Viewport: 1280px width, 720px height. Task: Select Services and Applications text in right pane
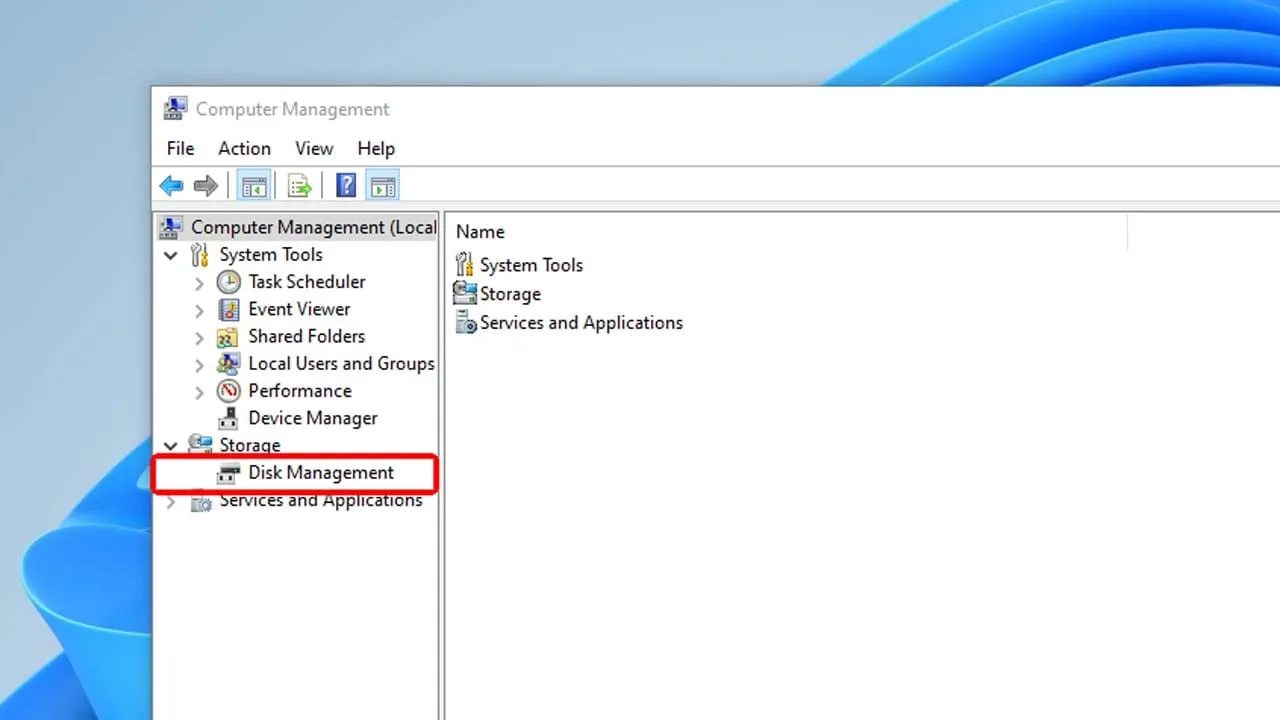(x=581, y=323)
